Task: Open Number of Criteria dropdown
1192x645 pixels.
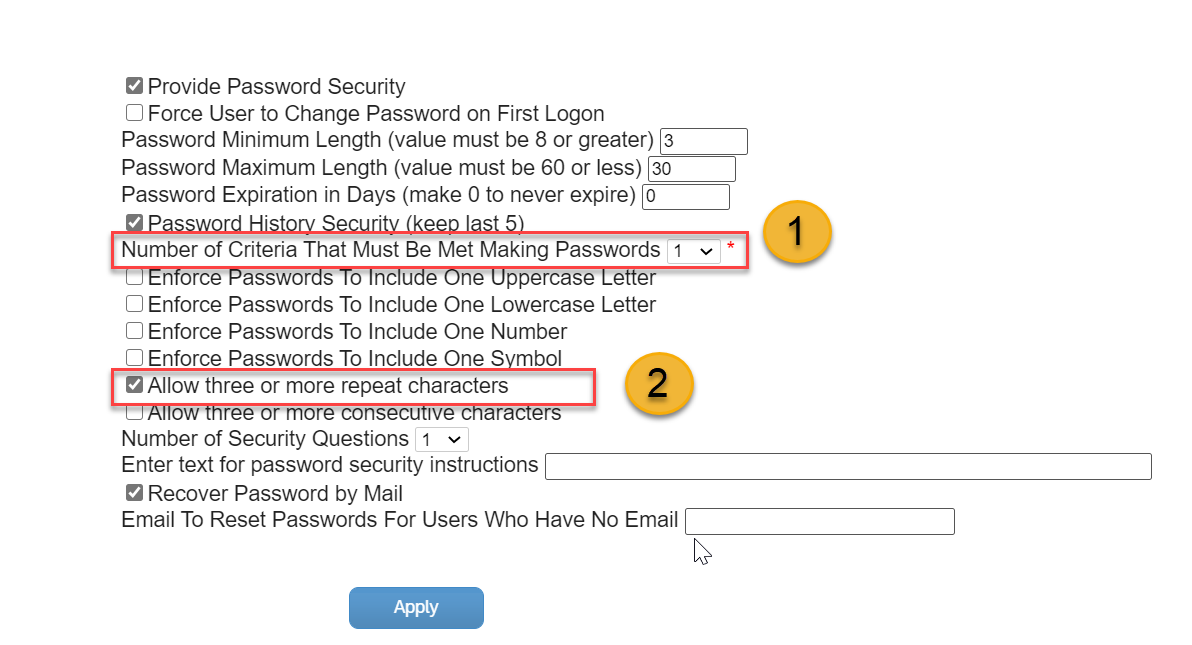Action: 693,251
